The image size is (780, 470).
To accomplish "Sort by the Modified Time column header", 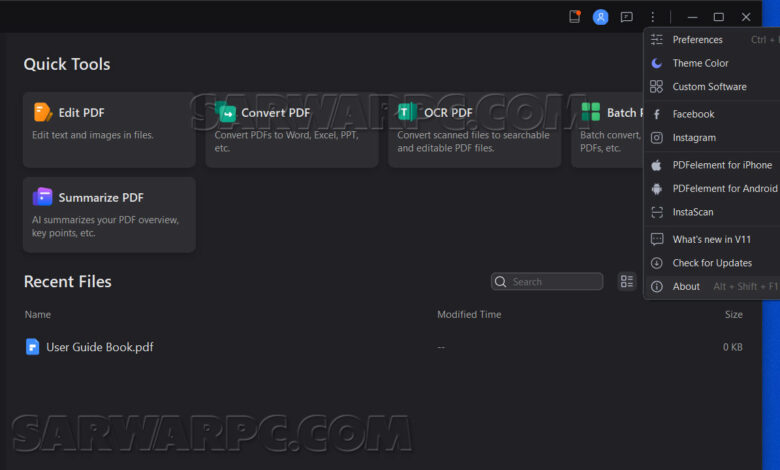I will (x=469, y=314).
